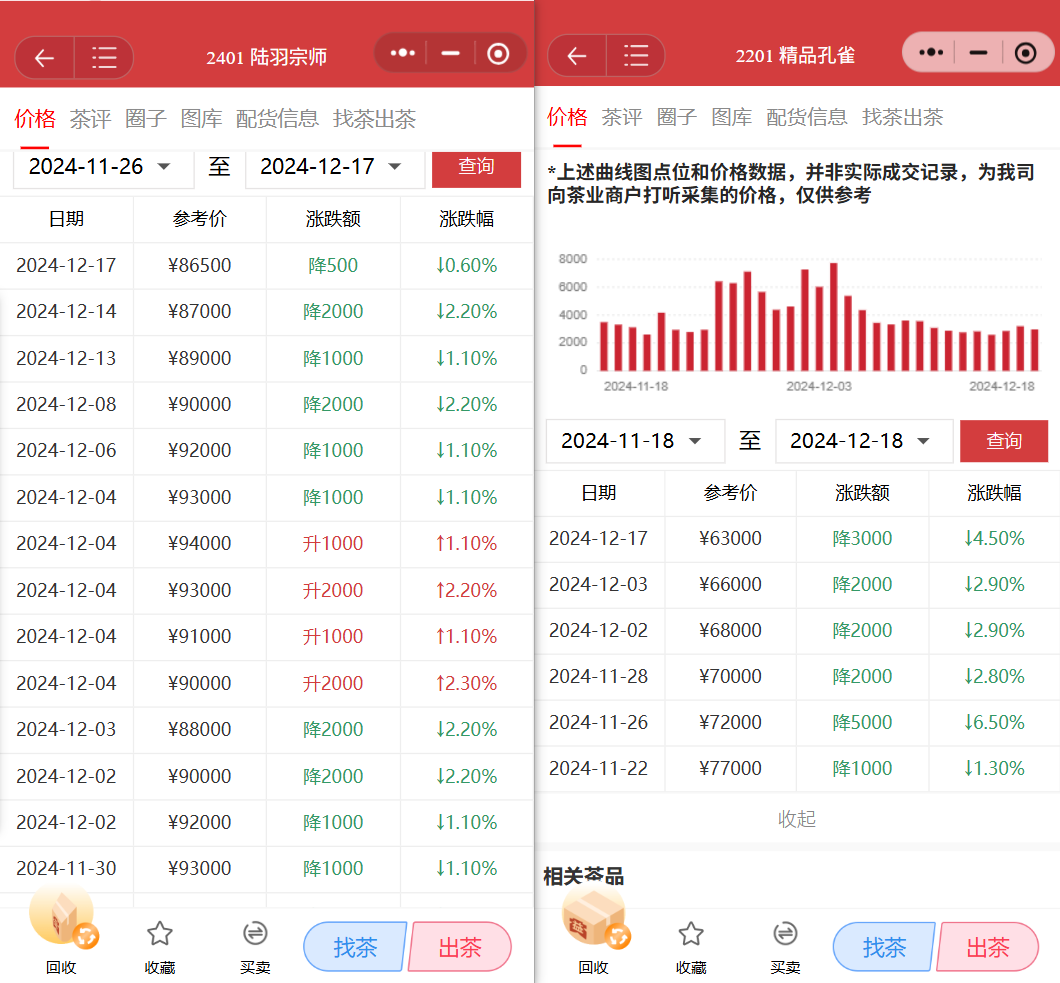Go back in the 2401 陆羽宗师 panel

pyautogui.click(x=45, y=58)
